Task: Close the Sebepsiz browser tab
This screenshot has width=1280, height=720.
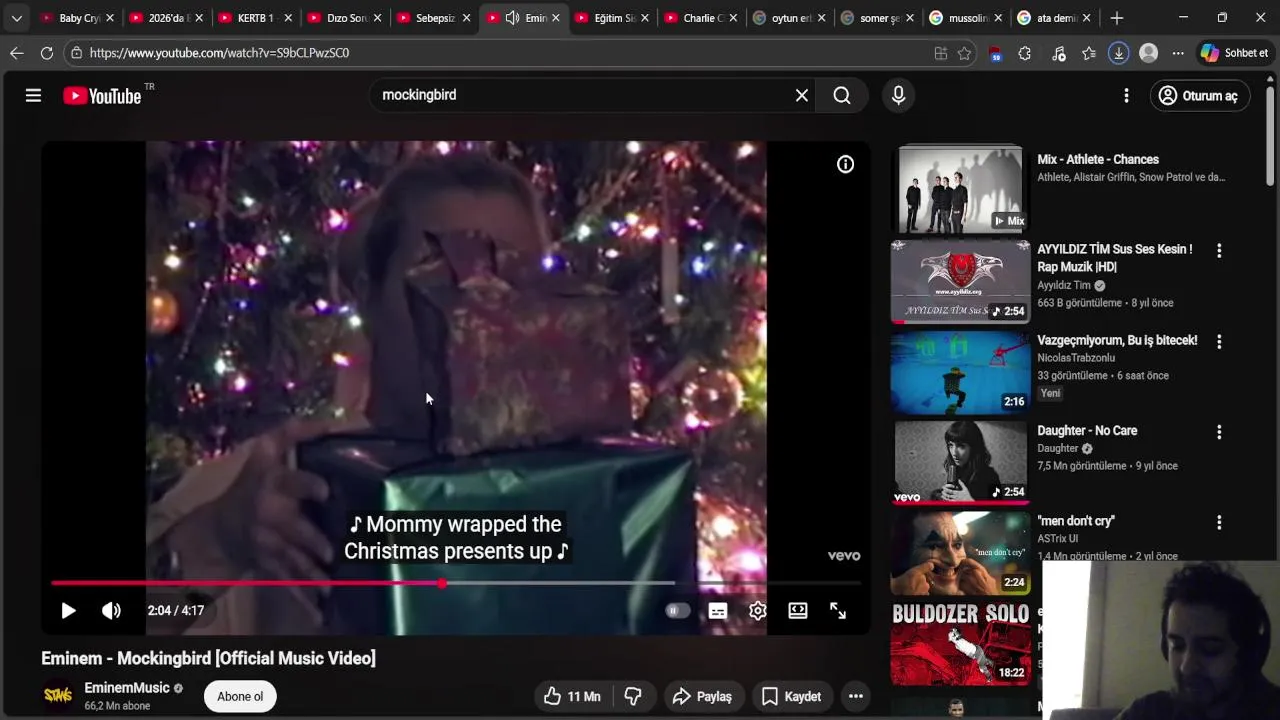Action: [x=466, y=18]
